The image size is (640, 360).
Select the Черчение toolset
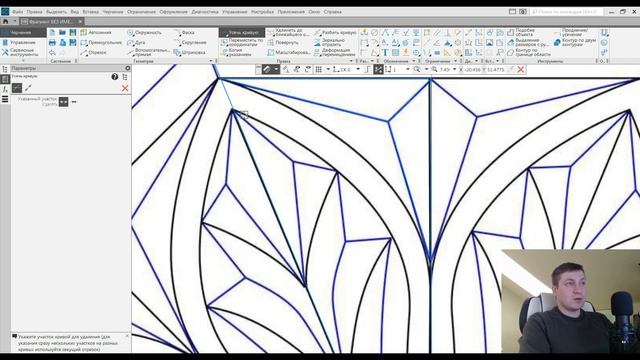[23, 32]
